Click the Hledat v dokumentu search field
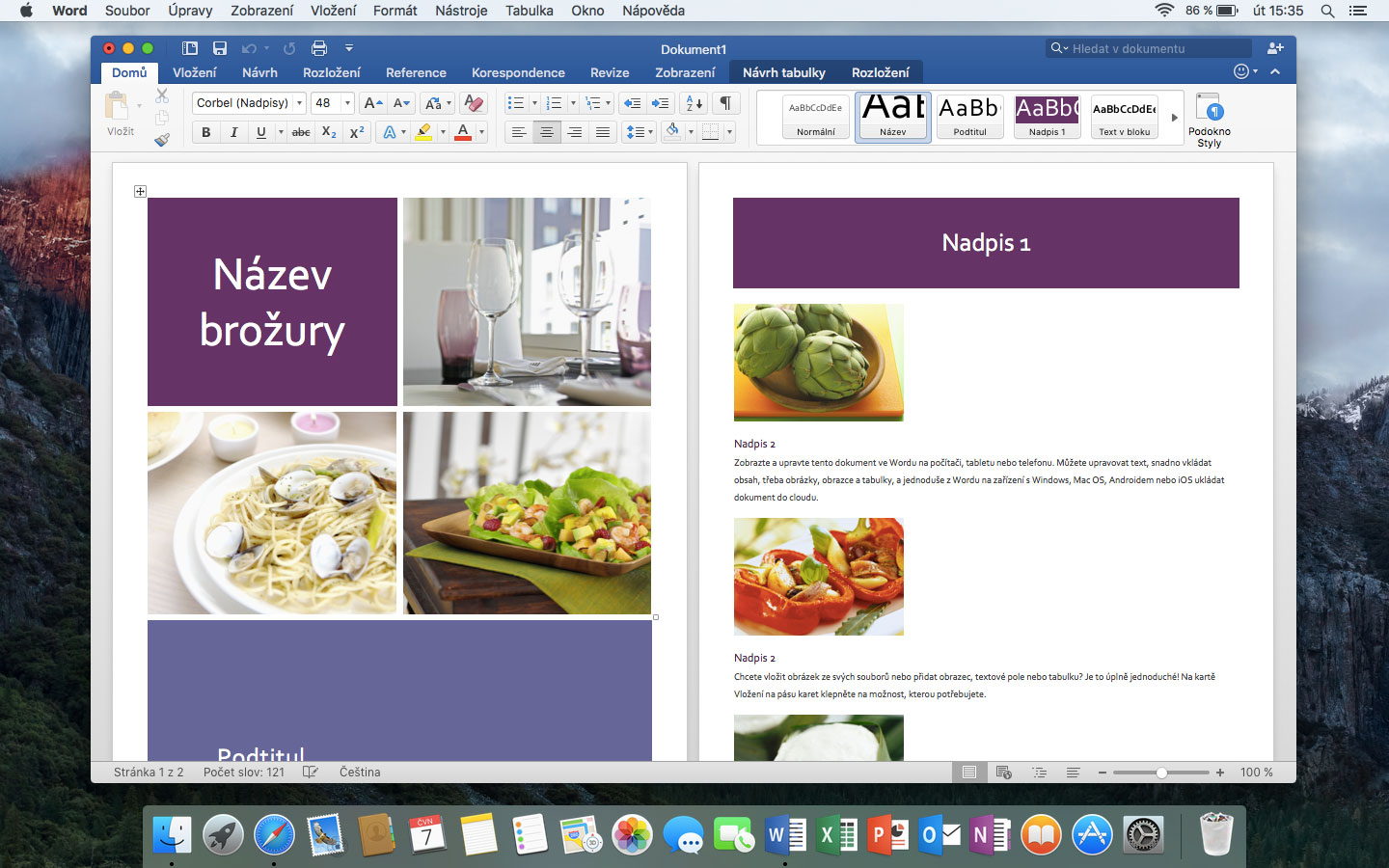 click(x=1149, y=48)
